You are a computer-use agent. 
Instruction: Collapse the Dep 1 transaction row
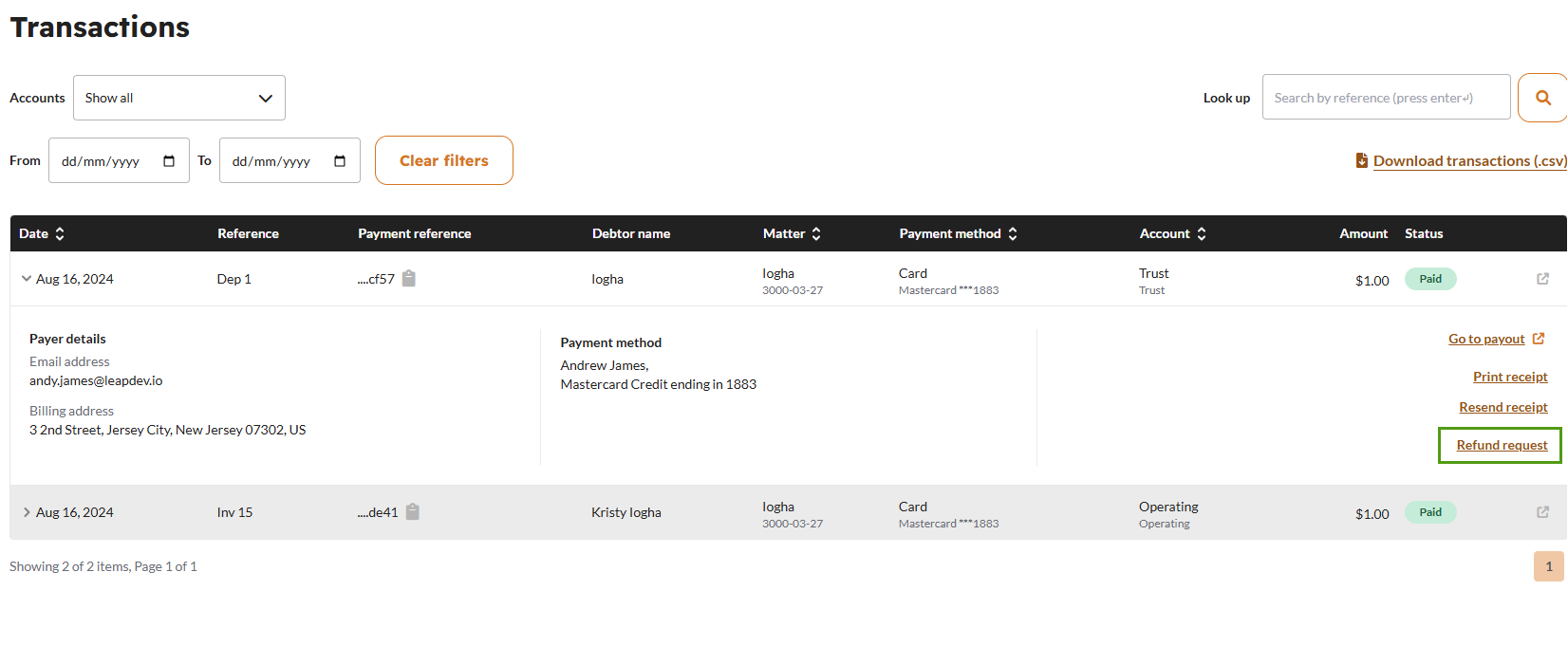[26, 279]
